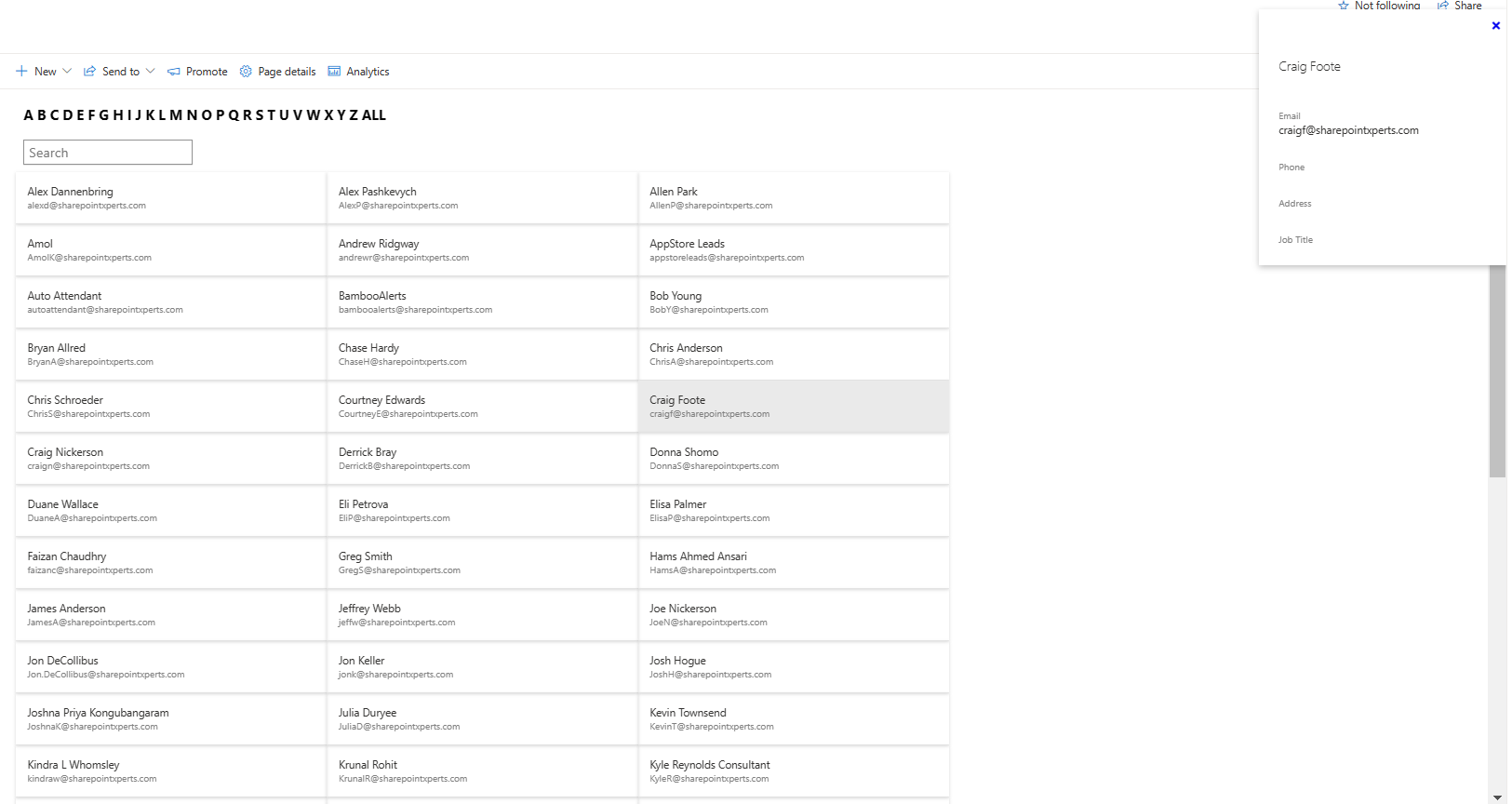
Task: Open Page details via the gear icon
Action: 246,72
